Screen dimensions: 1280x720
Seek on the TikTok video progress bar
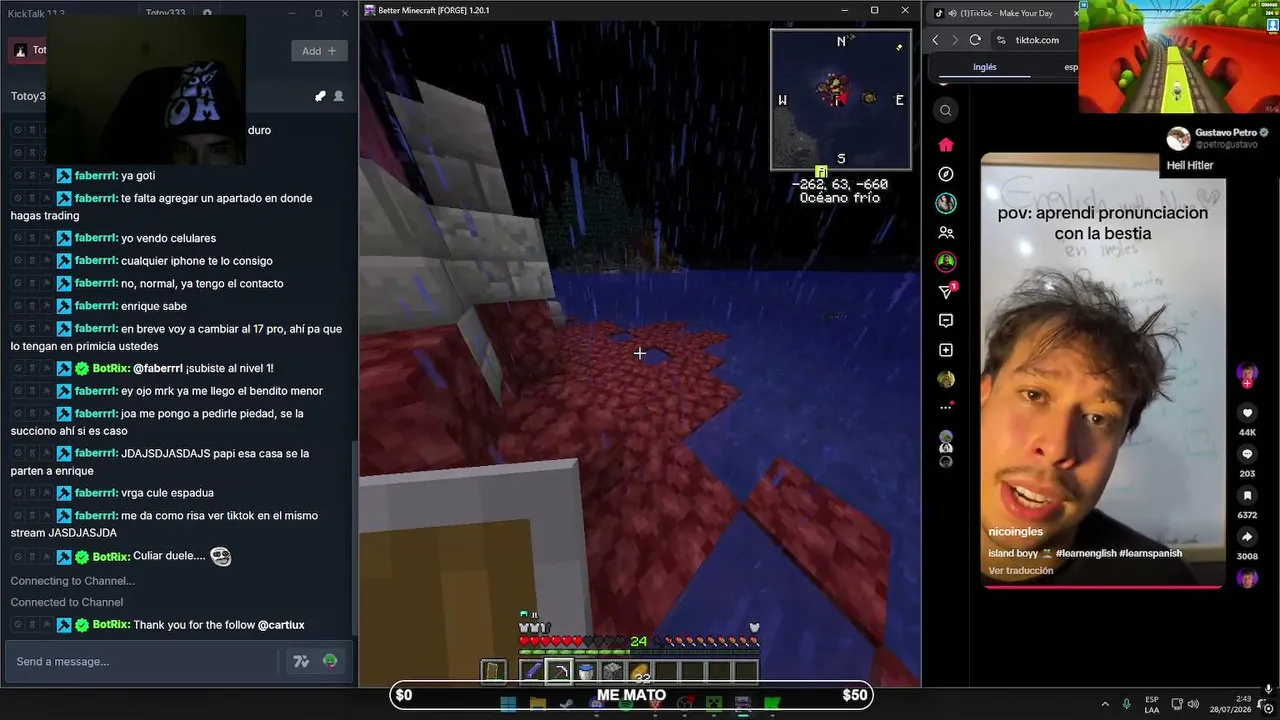click(1102, 587)
